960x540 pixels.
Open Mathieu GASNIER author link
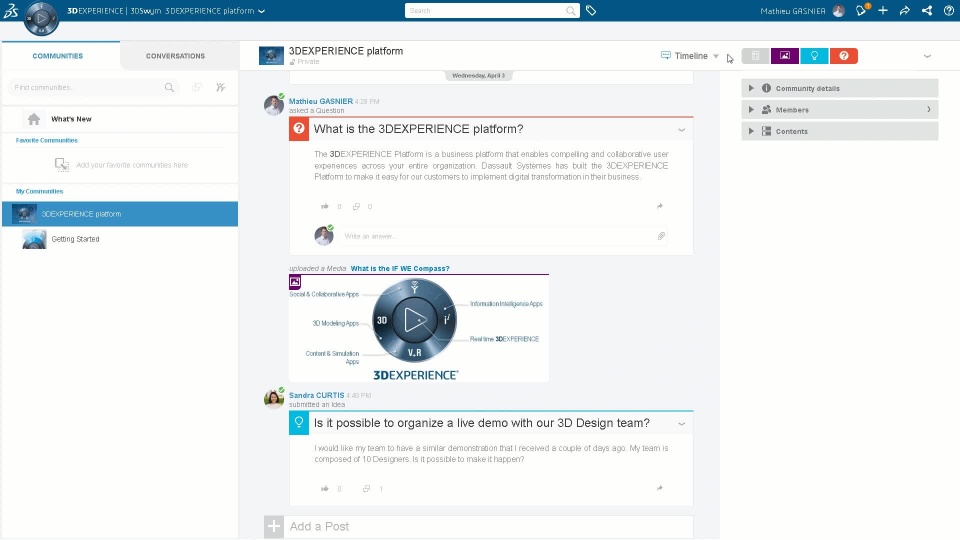[x=321, y=101]
